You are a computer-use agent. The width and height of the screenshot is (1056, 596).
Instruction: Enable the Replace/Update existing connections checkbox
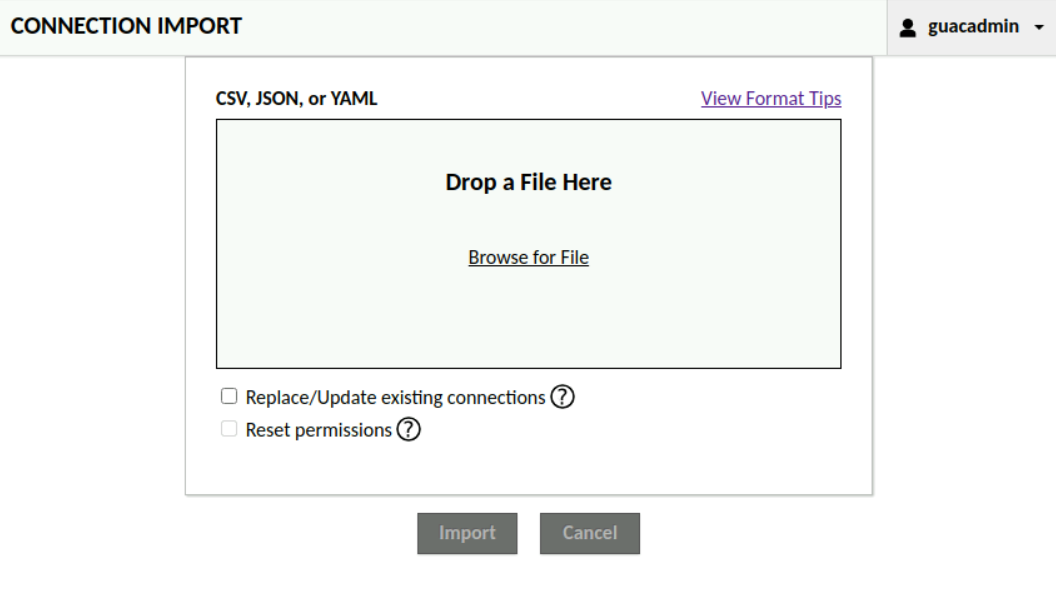coord(229,396)
